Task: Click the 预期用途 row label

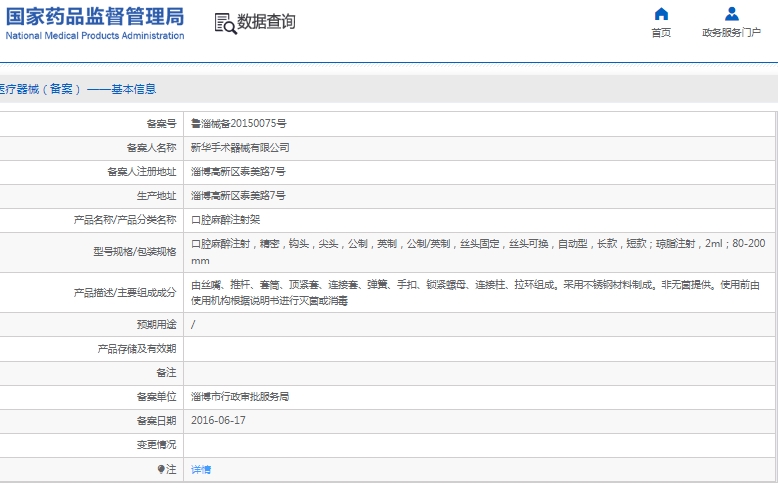Action: (x=156, y=325)
